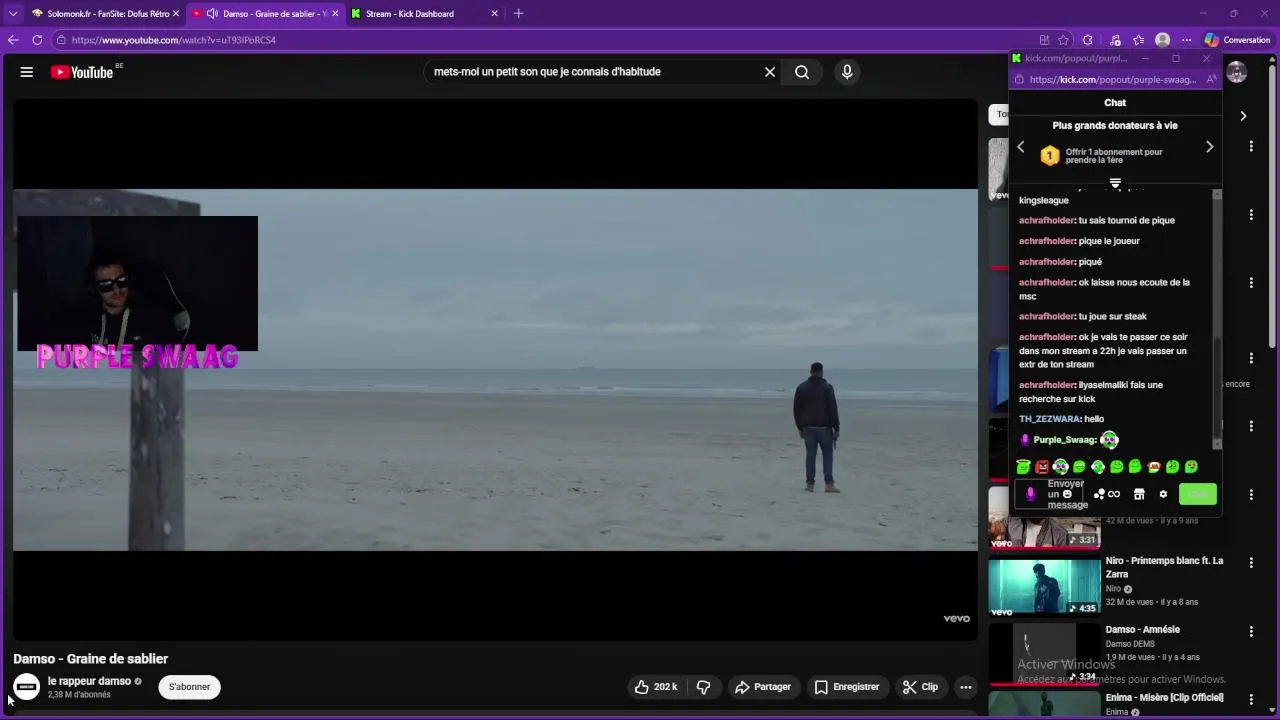1280x720 pixels.
Task: Click TH_ZEZWARA username in chat
Action: (1049, 419)
